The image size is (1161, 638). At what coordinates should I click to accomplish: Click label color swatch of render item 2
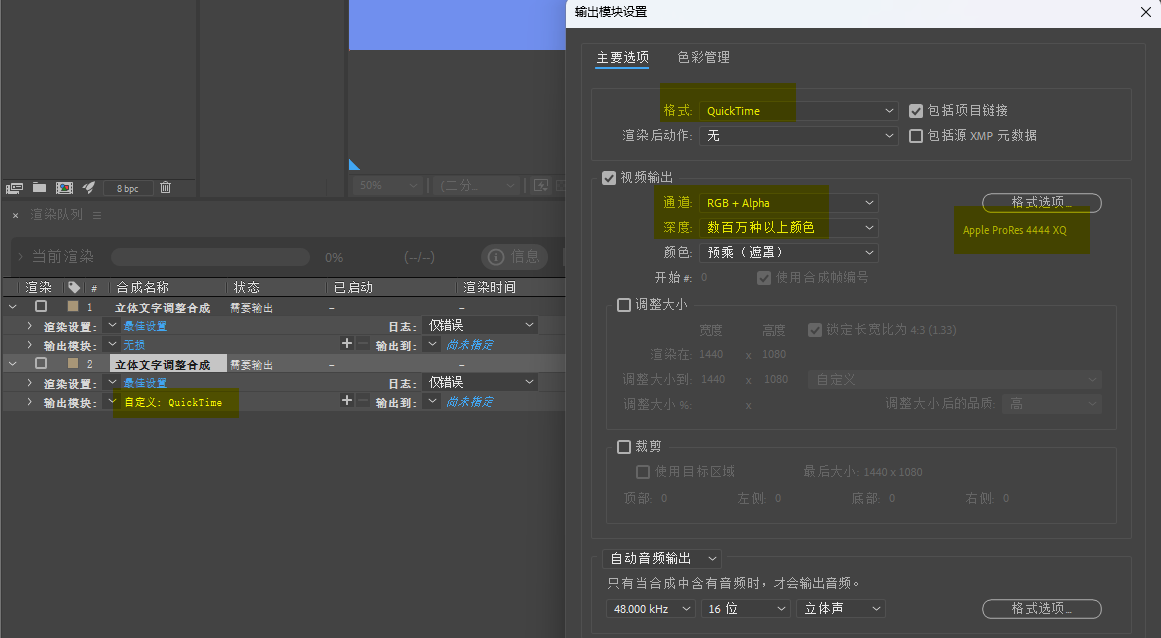click(x=73, y=363)
